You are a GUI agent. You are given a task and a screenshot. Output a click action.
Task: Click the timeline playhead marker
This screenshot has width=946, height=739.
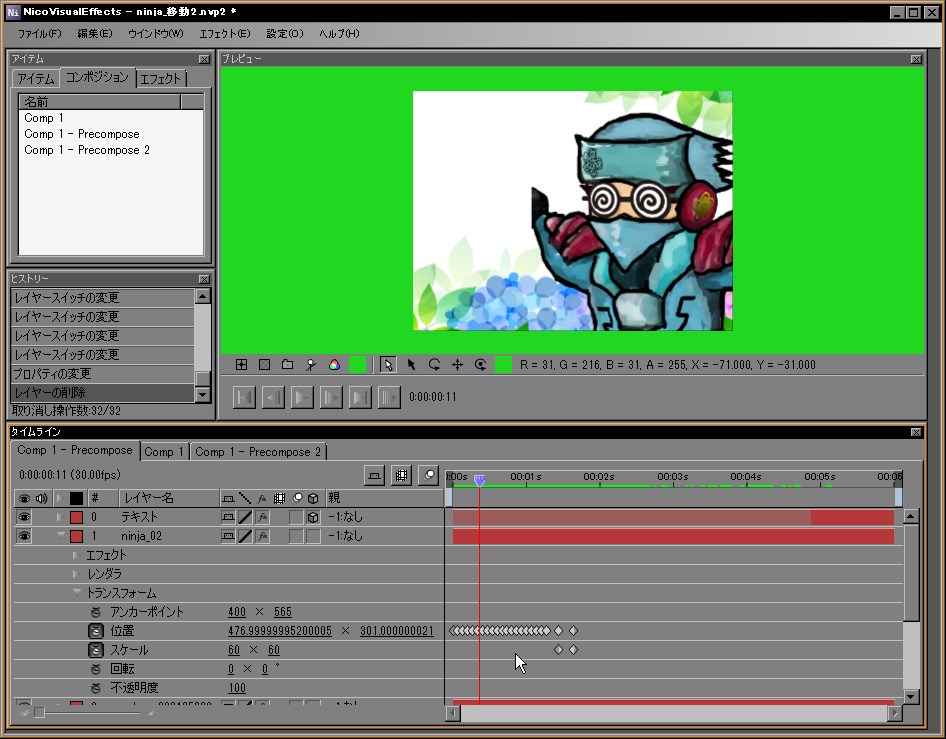(x=479, y=480)
